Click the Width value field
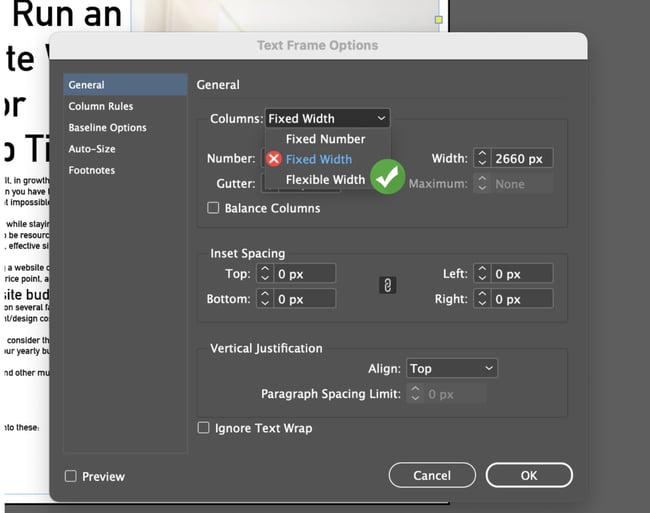Screen dimensions: 650x513 [x=522, y=159]
